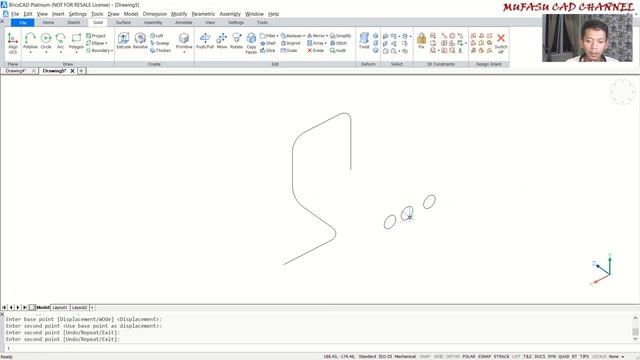Select the Polygon tool
Screen dimensions: 640x360
(x=76, y=41)
